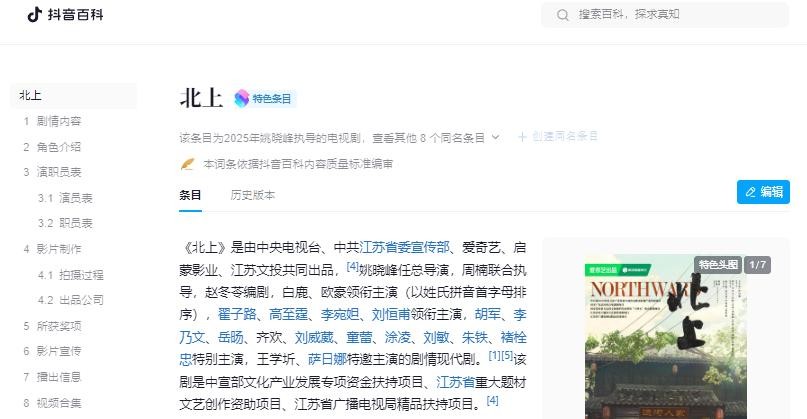
Task: Open the 江苏省委宣传部 link
Action: 404,248
